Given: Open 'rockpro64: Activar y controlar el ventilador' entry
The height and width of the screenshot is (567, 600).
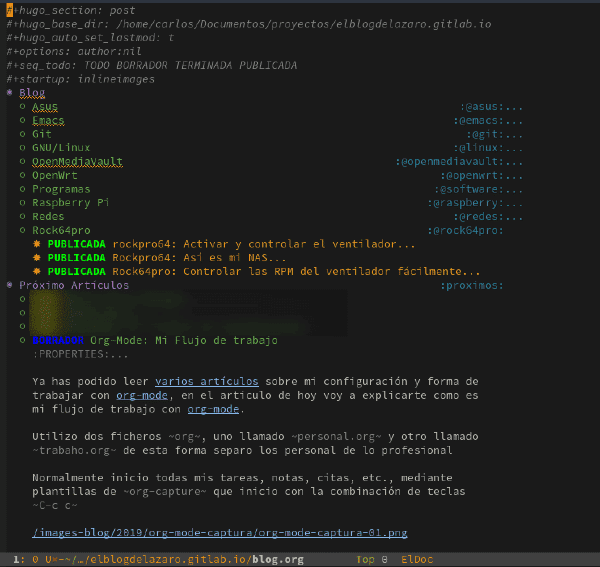Looking at the screenshot, I should (264, 244).
